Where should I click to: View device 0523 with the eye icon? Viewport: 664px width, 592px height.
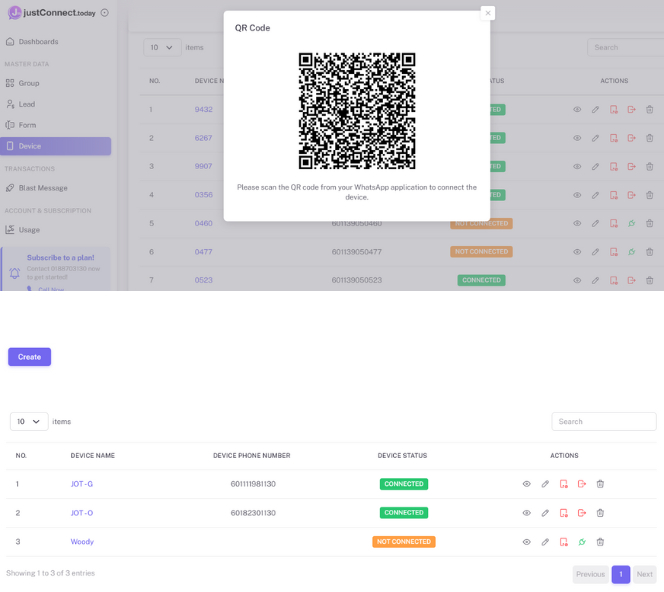(x=577, y=280)
